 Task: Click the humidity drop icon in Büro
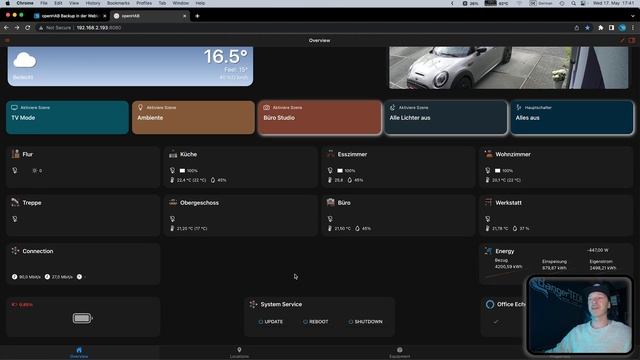tap(358, 229)
